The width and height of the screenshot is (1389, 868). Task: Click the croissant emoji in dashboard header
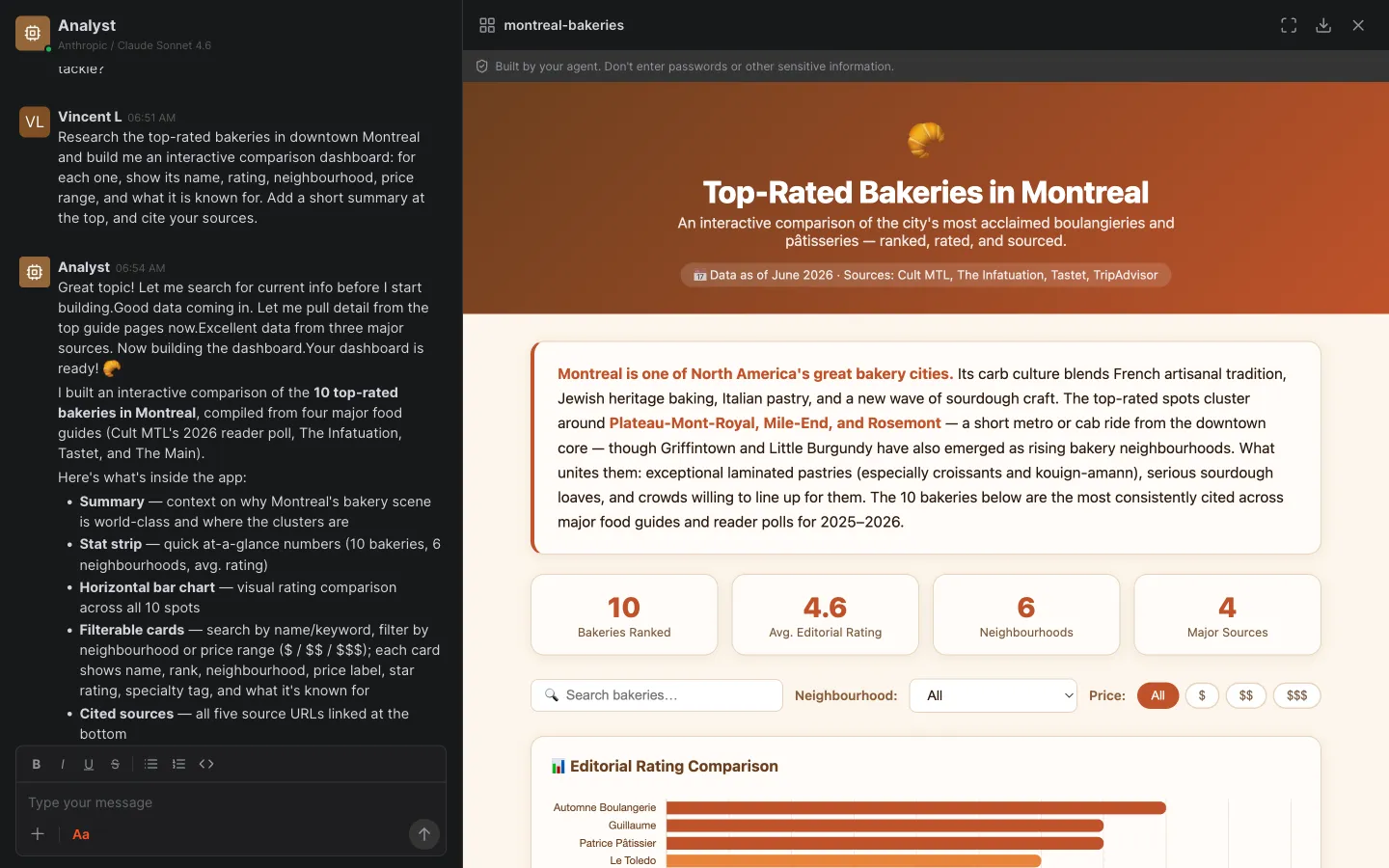point(926,141)
